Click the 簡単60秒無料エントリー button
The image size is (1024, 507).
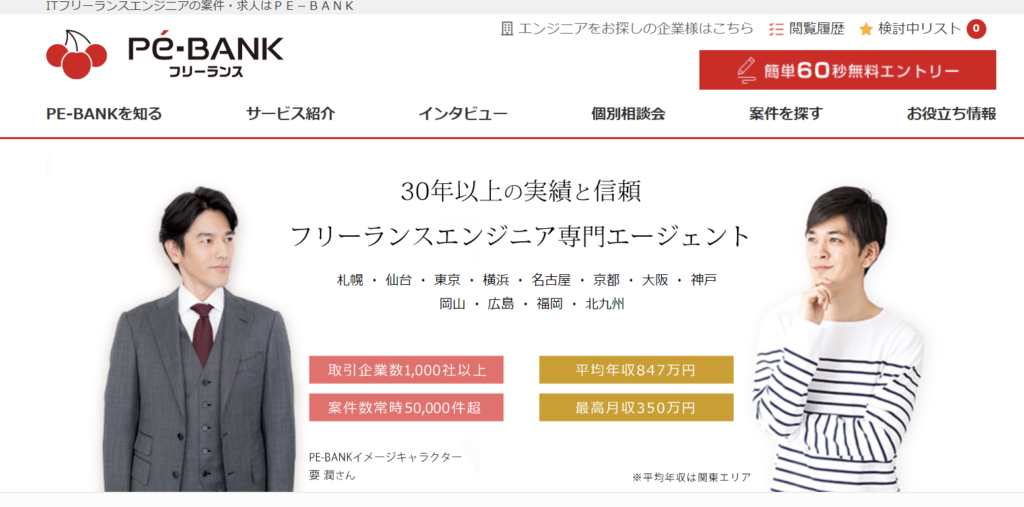click(848, 70)
